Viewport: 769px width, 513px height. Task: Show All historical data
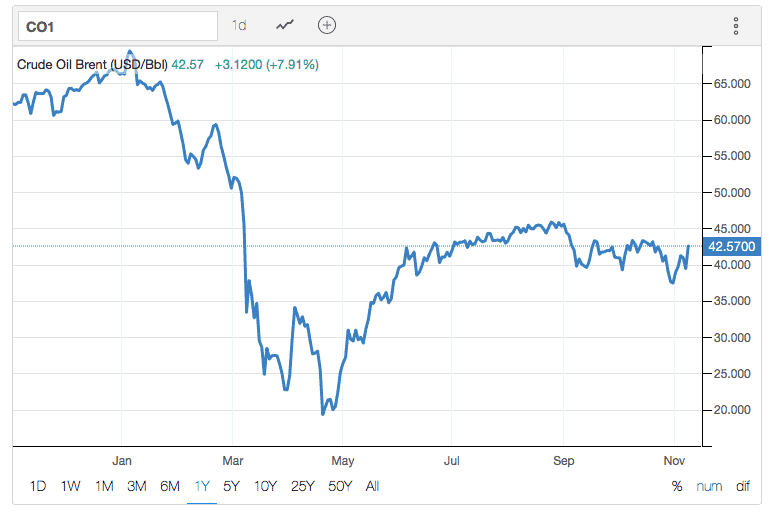(x=372, y=487)
